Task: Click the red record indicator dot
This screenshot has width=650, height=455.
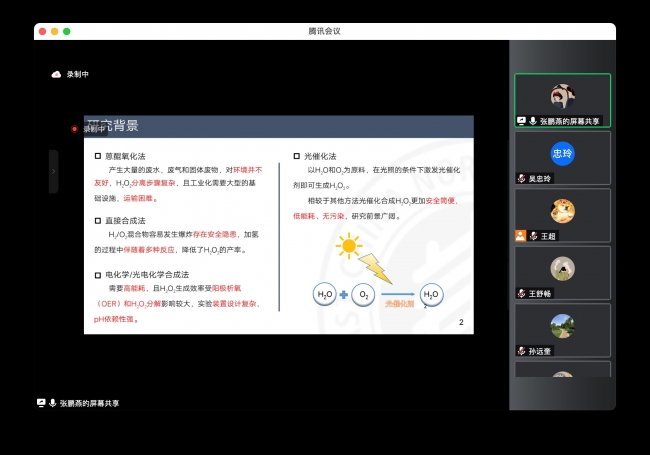Action: [75, 129]
